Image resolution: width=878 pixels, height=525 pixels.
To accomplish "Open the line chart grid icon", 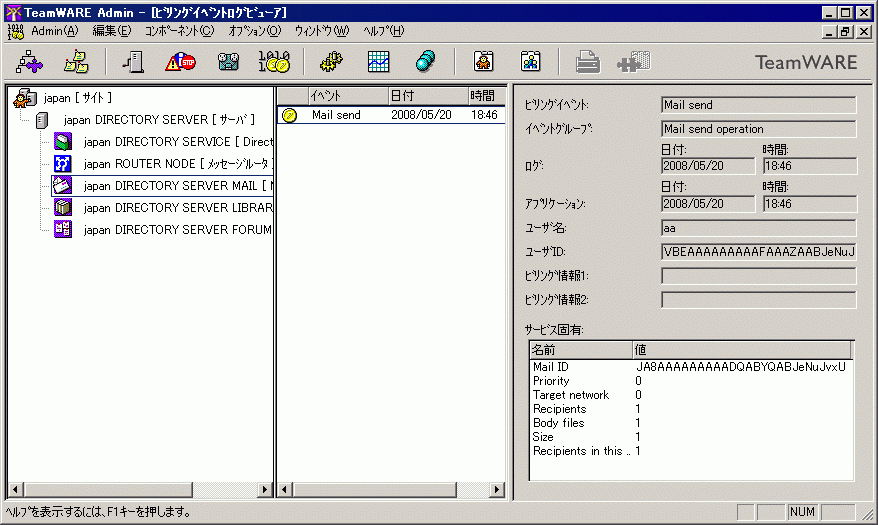I will 379,62.
